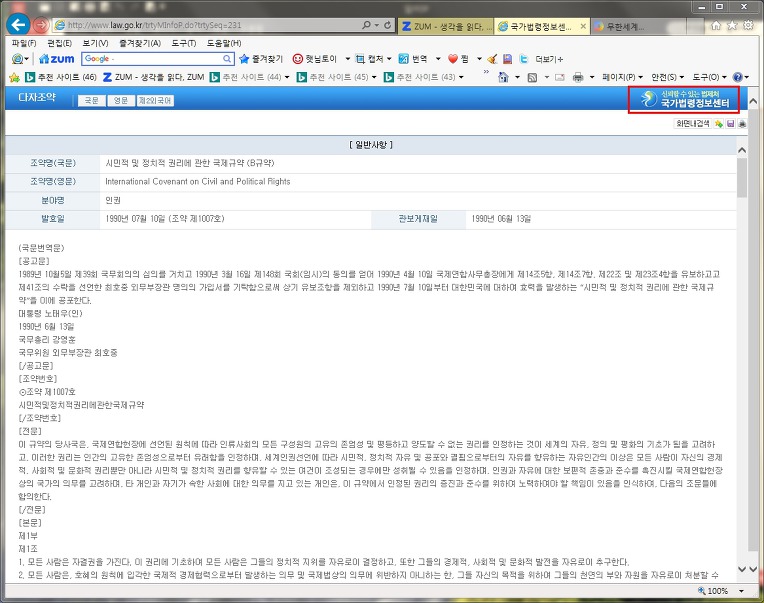Click the address bar search magnifier icon
The height and width of the screenshot is (603, 764).
tap(366, 25)
